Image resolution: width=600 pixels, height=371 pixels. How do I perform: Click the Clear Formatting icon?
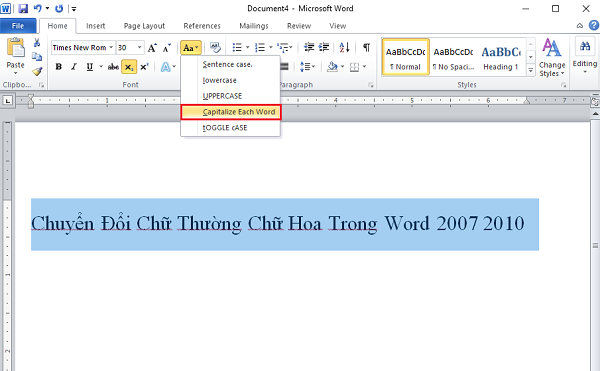pyautogui.click(x=215, y=47)
